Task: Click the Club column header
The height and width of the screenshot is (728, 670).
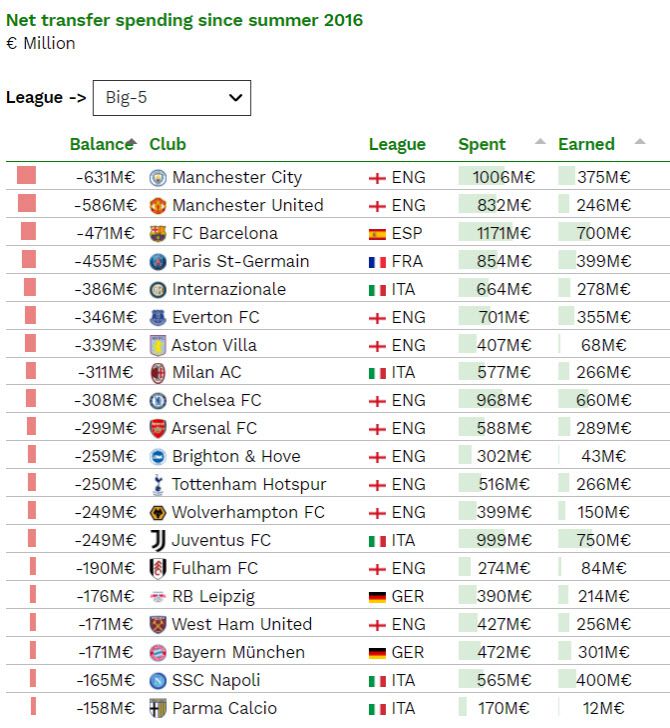Action: coord(167,144)
